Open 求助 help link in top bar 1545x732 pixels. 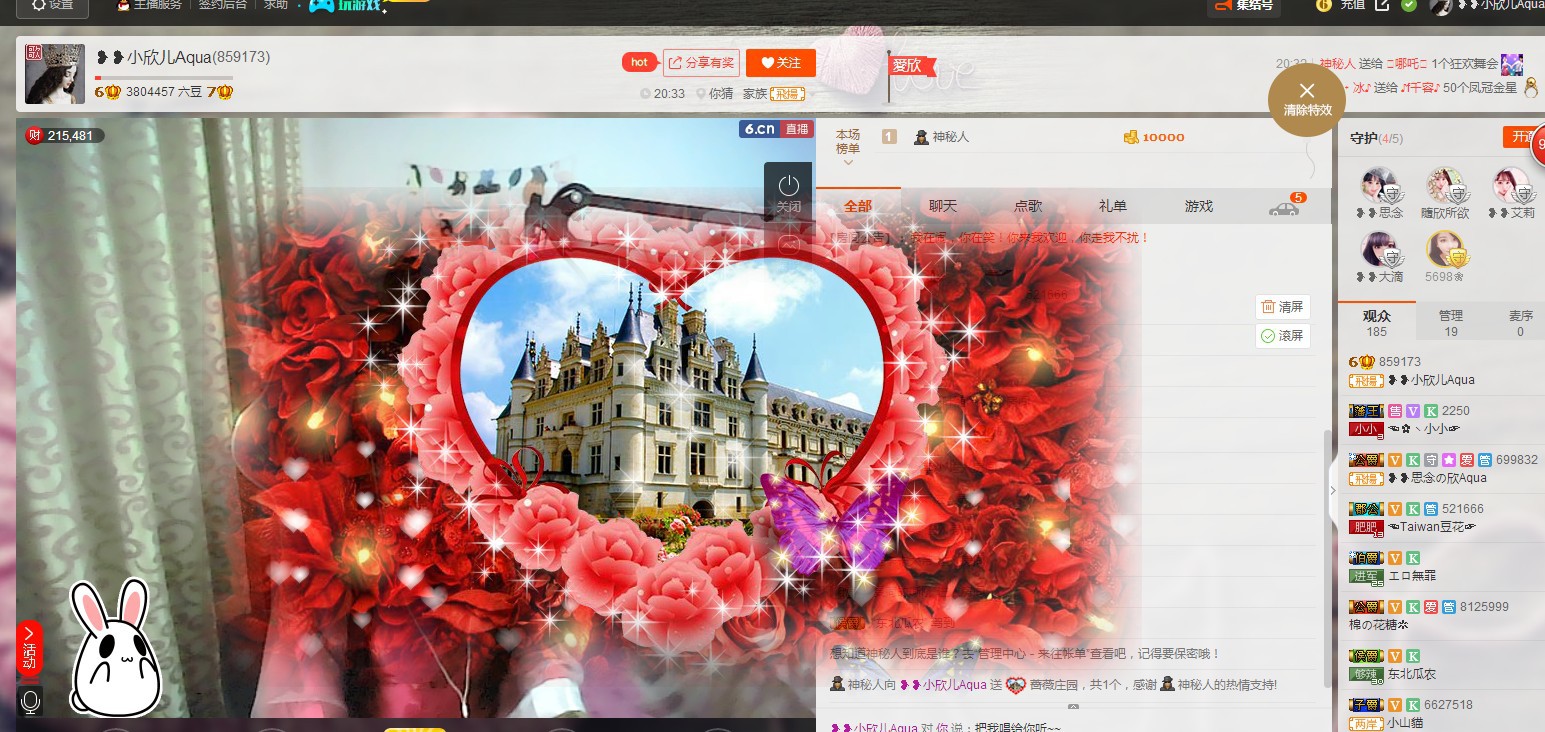[275, 5]
